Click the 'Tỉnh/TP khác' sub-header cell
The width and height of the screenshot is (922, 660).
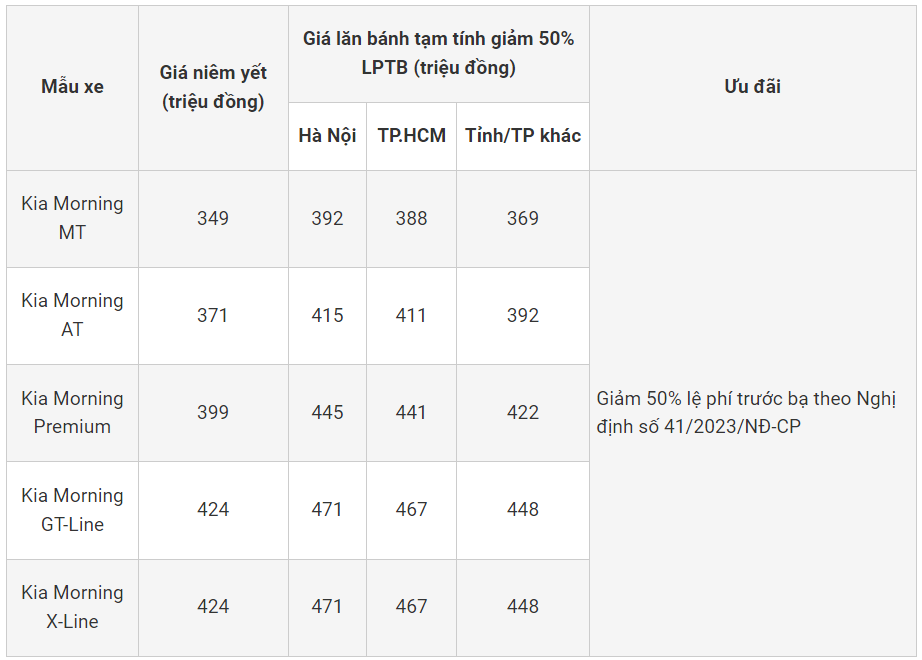pyautogui.click(x=522, y=135)
